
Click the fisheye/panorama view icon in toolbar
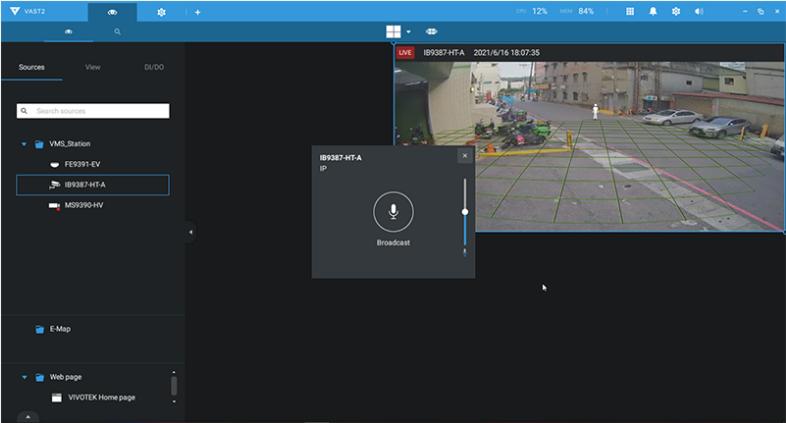[x=432, y=32]
